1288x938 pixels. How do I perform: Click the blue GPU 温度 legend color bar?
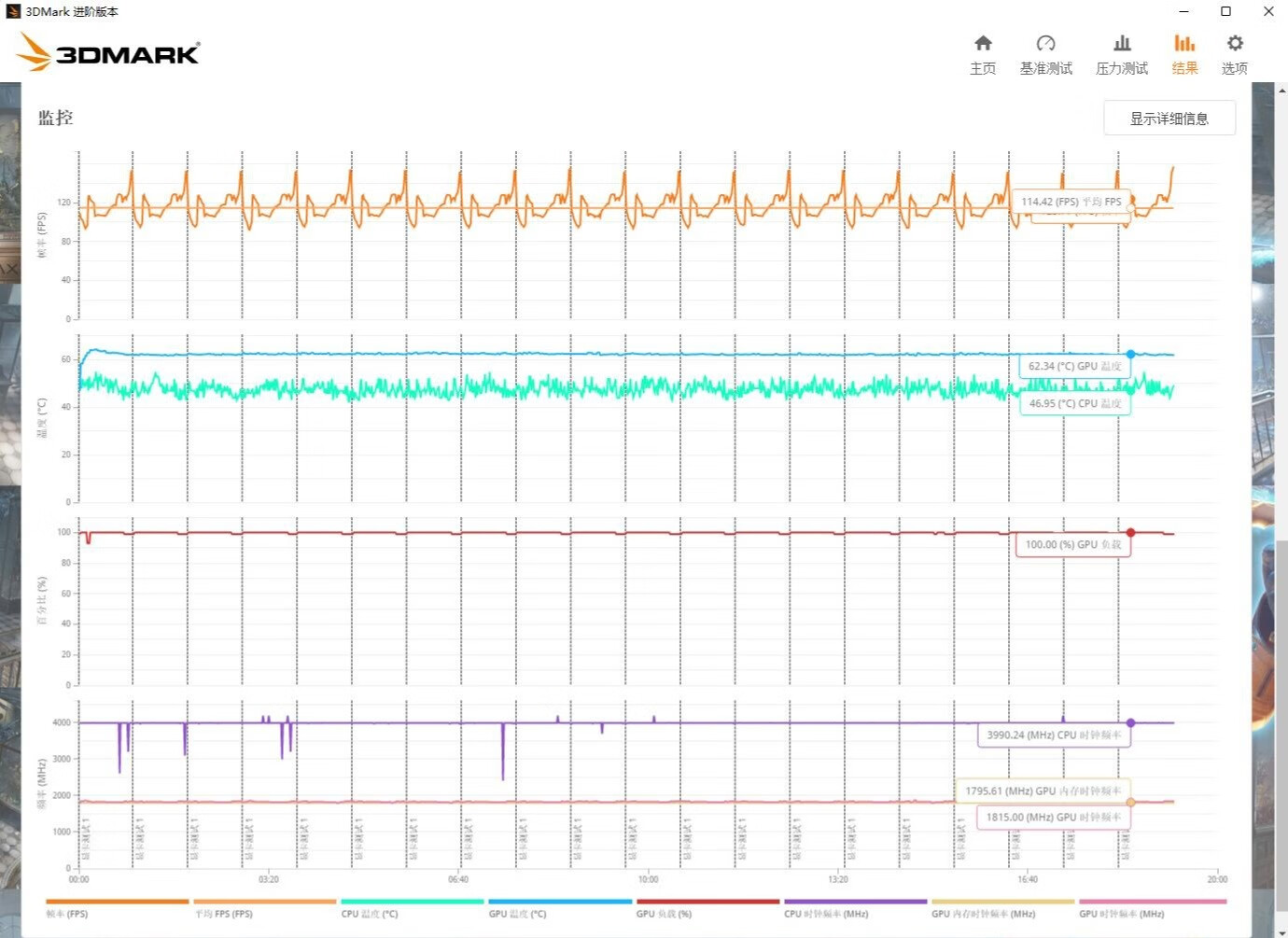tap(560, 902)
